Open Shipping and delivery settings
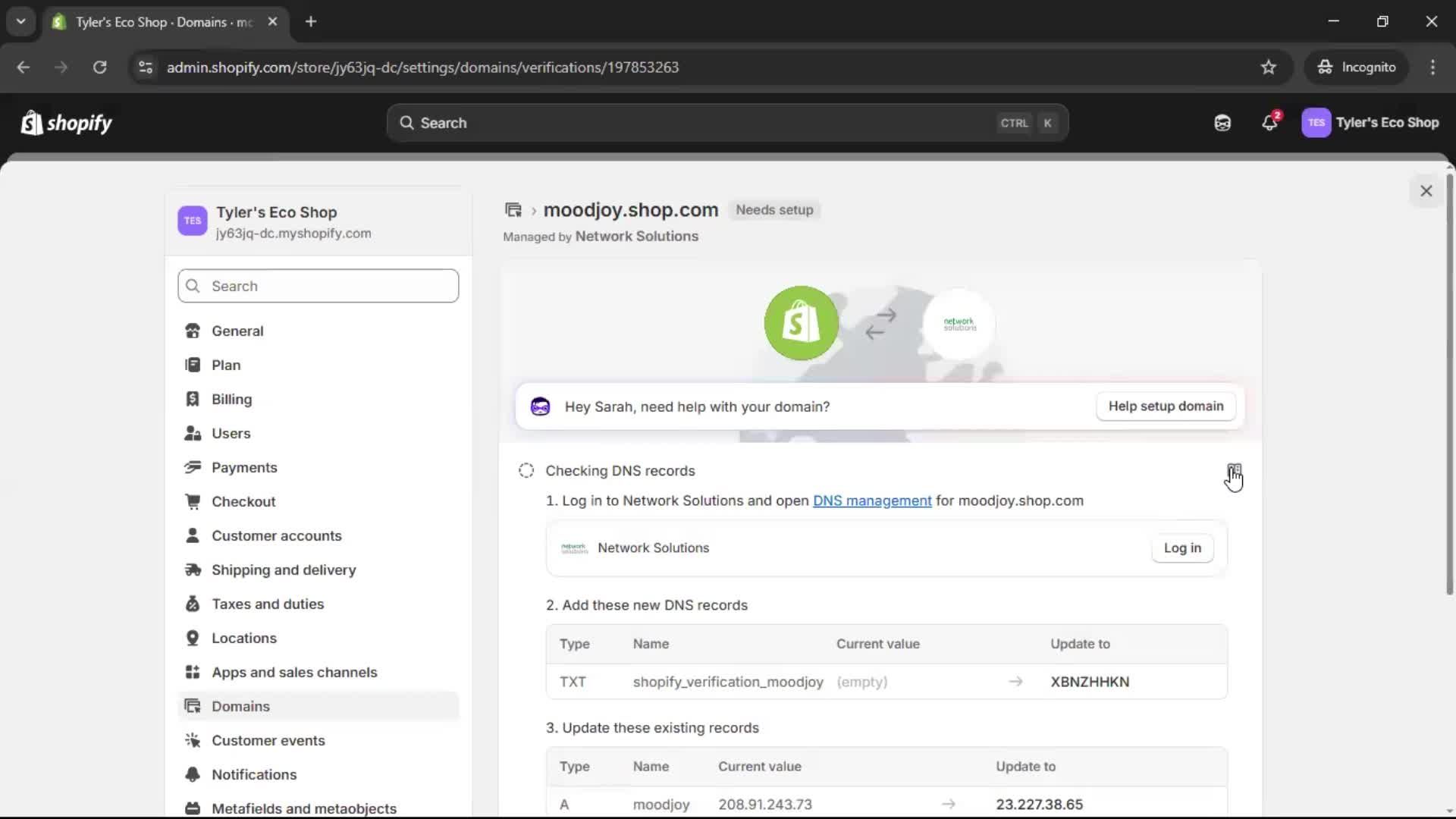The width and height of the screenshot is (1456, 819). click(x=284, y=570)
